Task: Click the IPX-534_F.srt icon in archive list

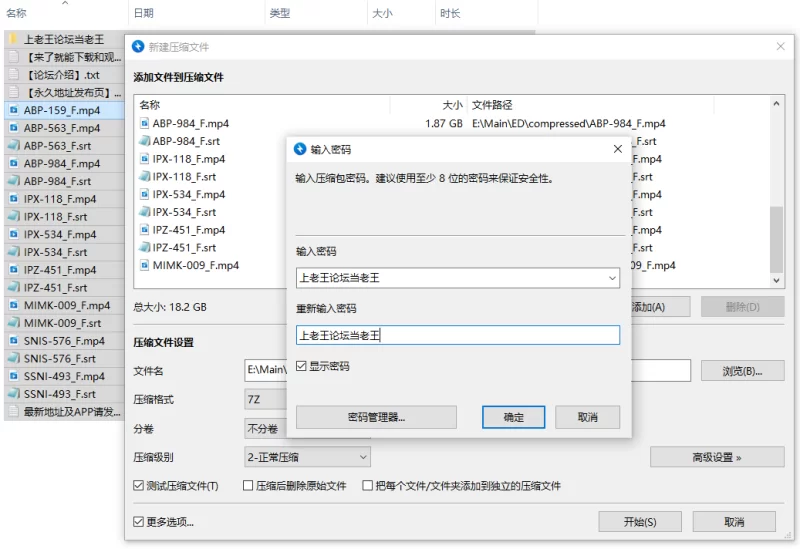Action: coord(144,212)
